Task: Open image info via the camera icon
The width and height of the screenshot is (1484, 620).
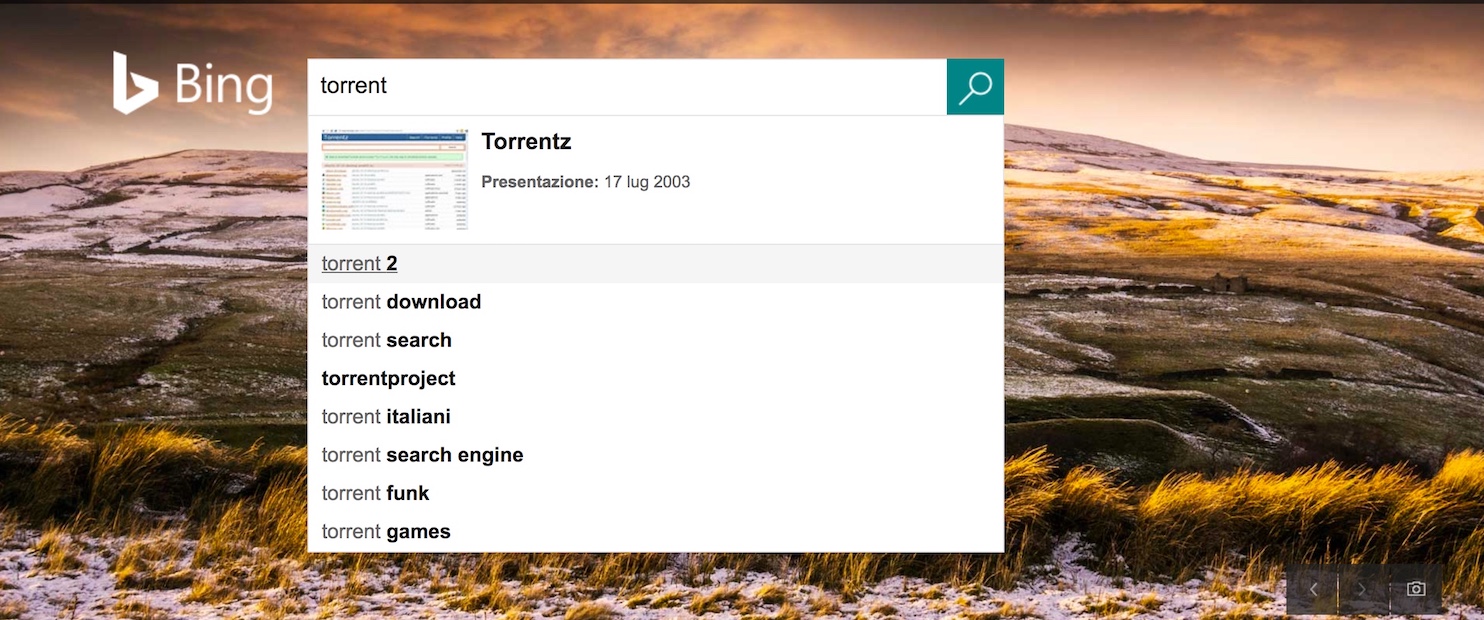Action: (1415, 589)
